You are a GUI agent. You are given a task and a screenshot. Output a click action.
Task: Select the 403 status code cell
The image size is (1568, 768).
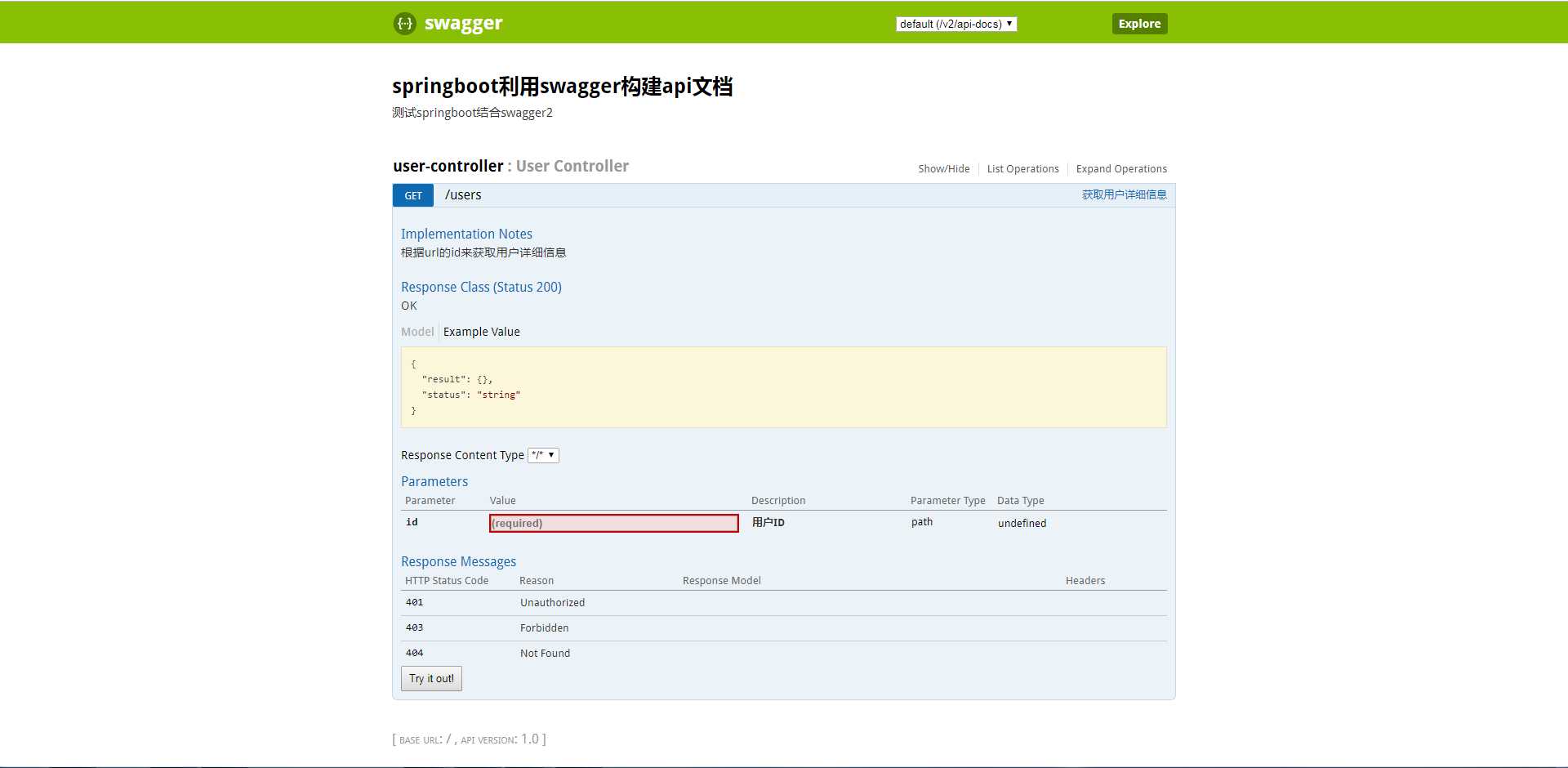(x=414, y=627)
